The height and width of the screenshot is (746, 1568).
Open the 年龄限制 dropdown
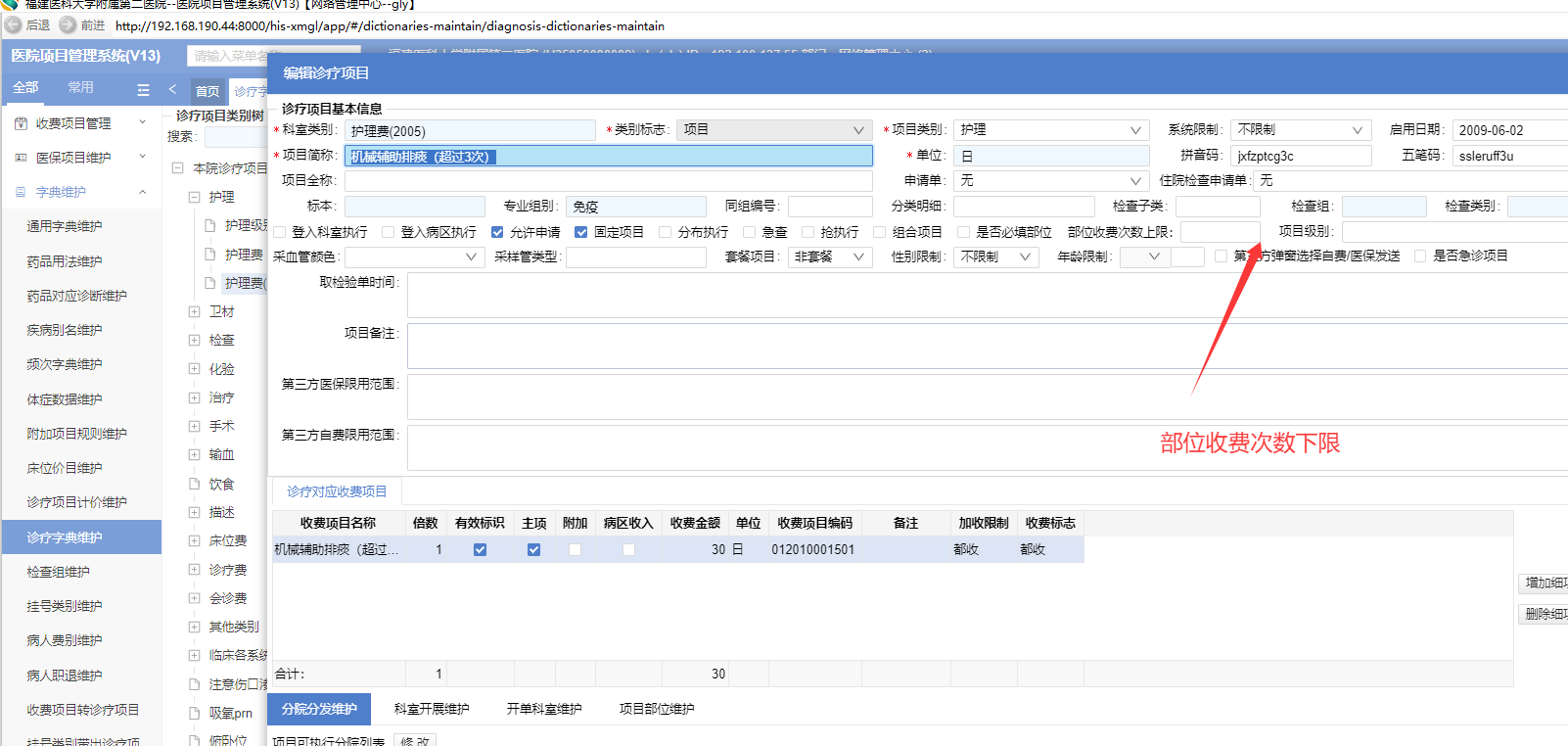point(1145,256)
